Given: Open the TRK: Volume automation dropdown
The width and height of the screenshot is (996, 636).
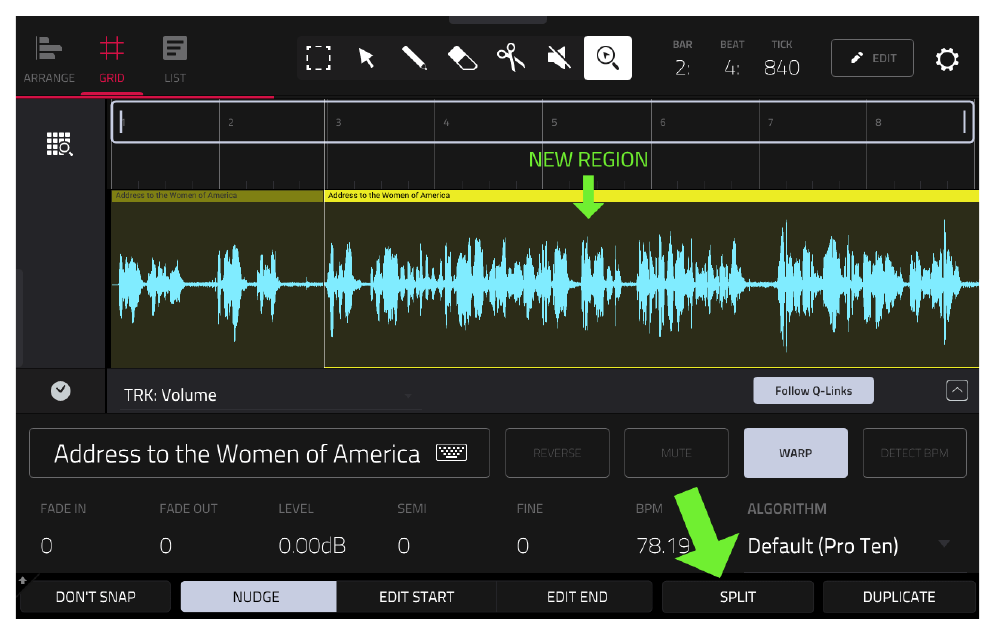Looking at the screenshot, I should coord(269,395).
